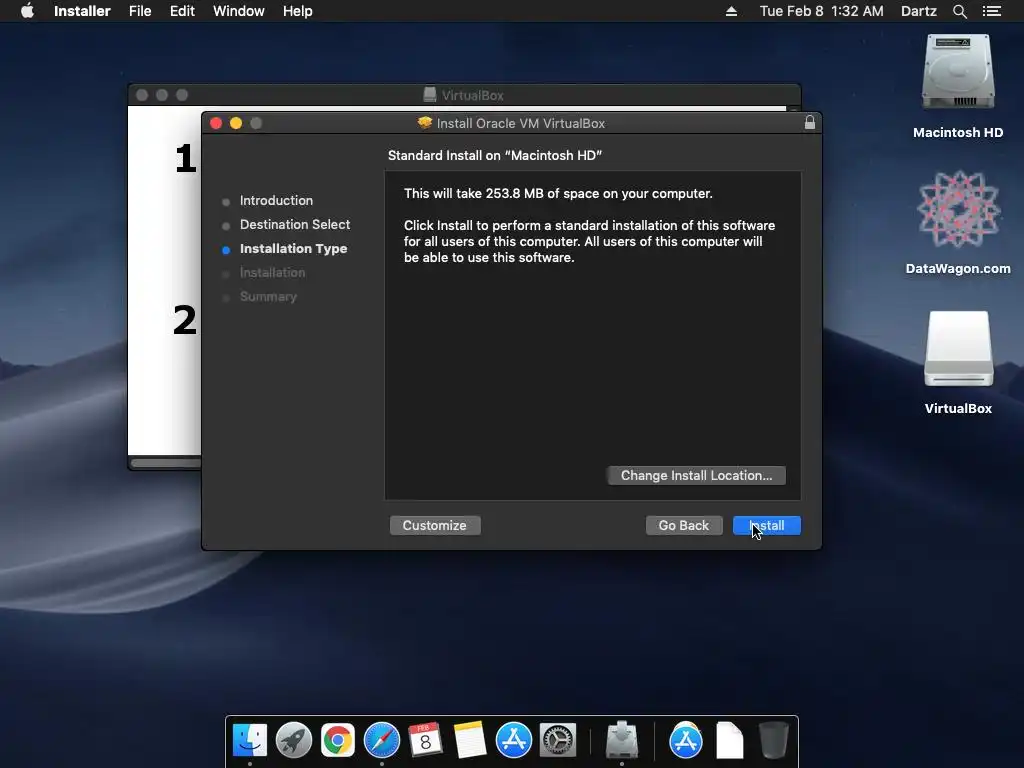1024x768 pixels.
Task: Open the Applications folder in Dock
Action: 686,740
